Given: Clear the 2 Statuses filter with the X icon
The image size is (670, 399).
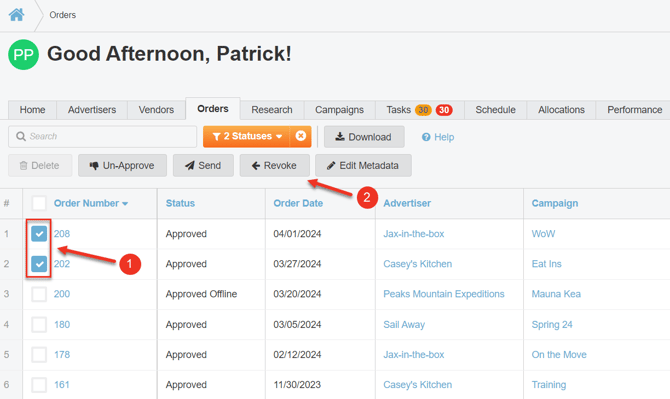Looking at the screenshot, I should 301,136.
